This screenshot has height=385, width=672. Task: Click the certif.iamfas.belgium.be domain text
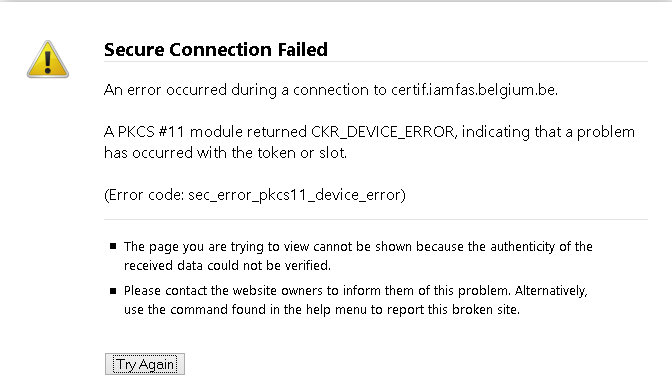coord(473,90)
